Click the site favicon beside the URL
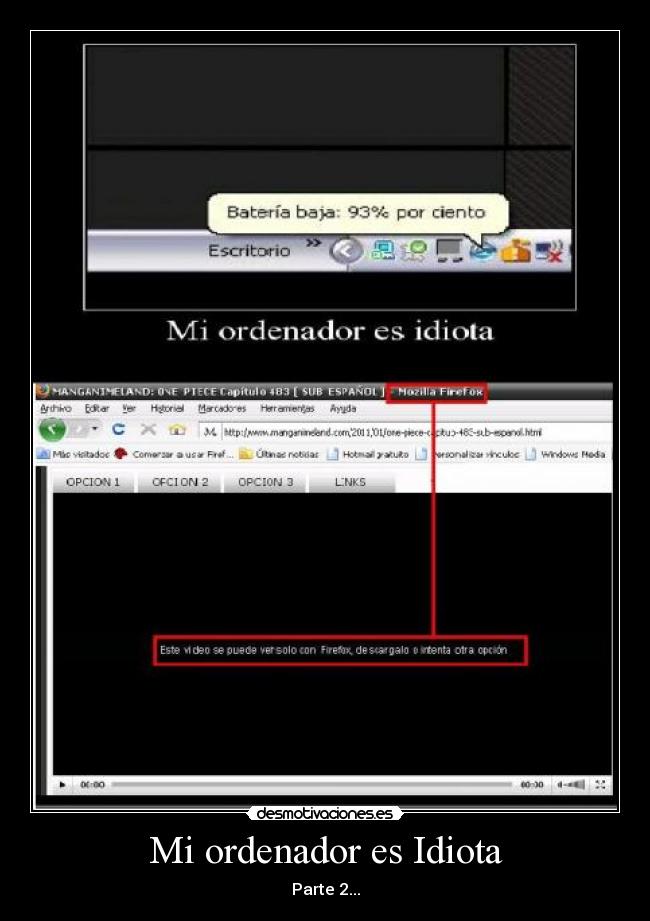 coord(210,432)
